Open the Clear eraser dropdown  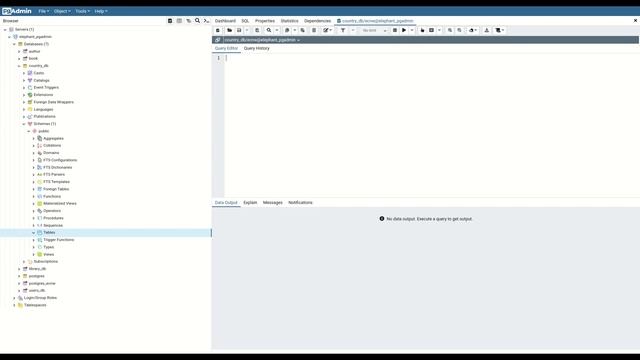tap(473, 30)
